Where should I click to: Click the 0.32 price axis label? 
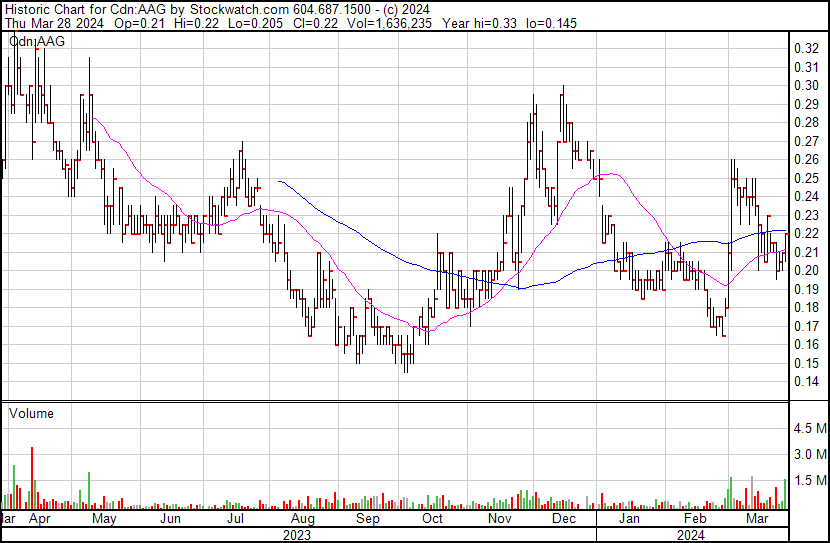pos(805,48)
